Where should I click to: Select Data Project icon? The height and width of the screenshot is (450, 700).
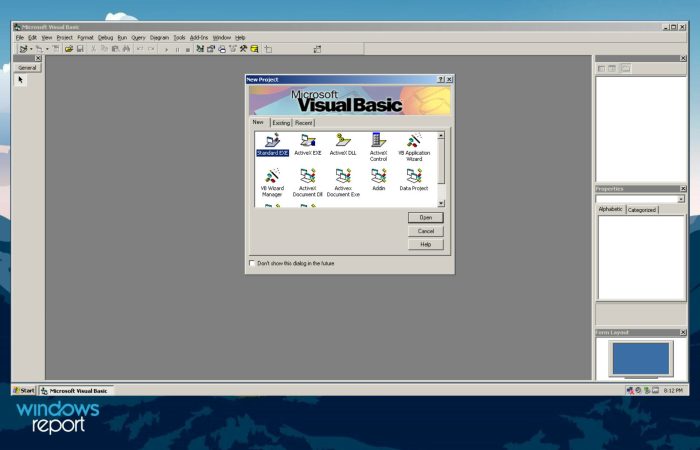(x=414, y=180)
